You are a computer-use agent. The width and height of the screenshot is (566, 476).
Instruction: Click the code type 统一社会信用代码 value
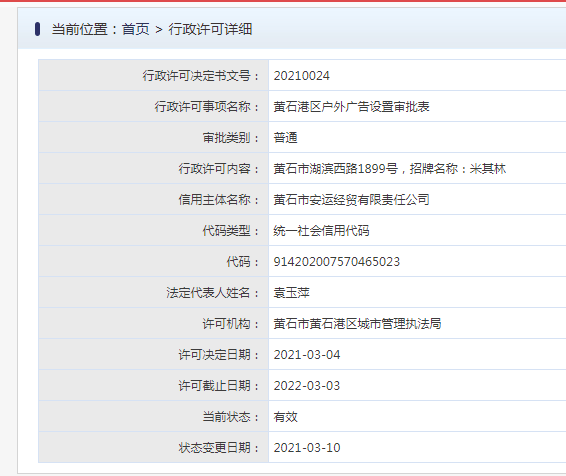click(321, 231)
